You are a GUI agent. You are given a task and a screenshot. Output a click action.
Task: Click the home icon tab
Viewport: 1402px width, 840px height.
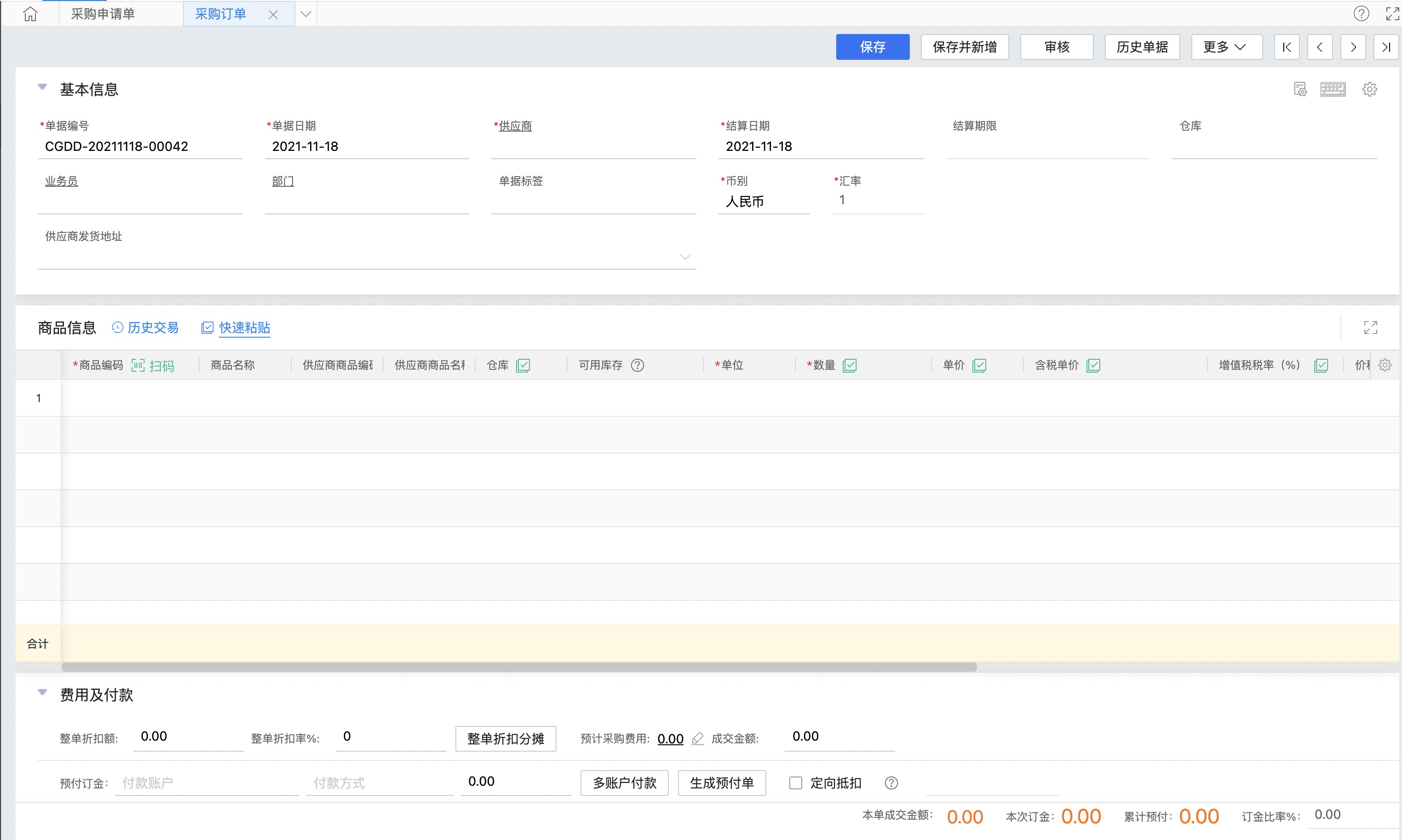click(x=30, y=14)
